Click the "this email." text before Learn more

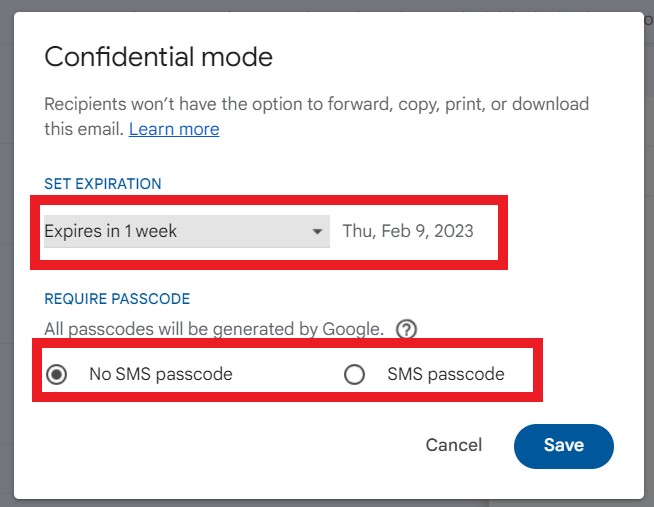pos(84,129)
